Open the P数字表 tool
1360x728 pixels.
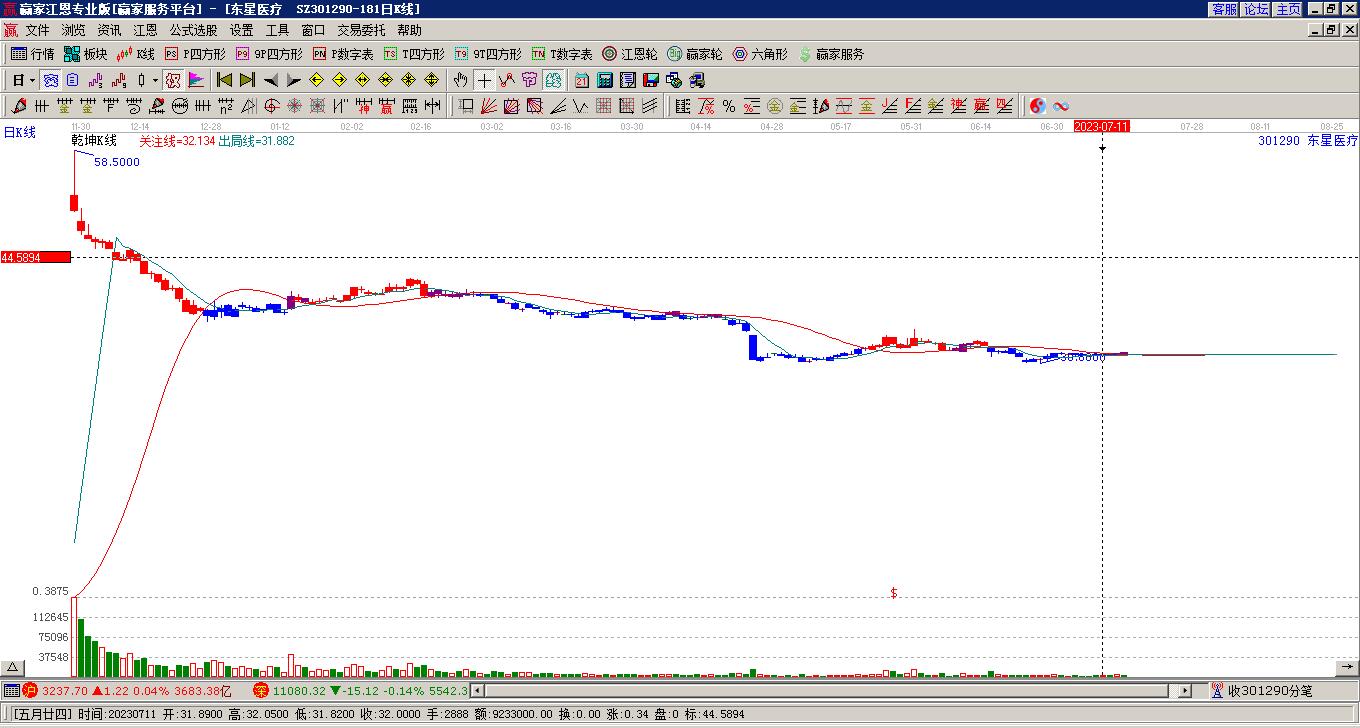[x=343, y=54]
